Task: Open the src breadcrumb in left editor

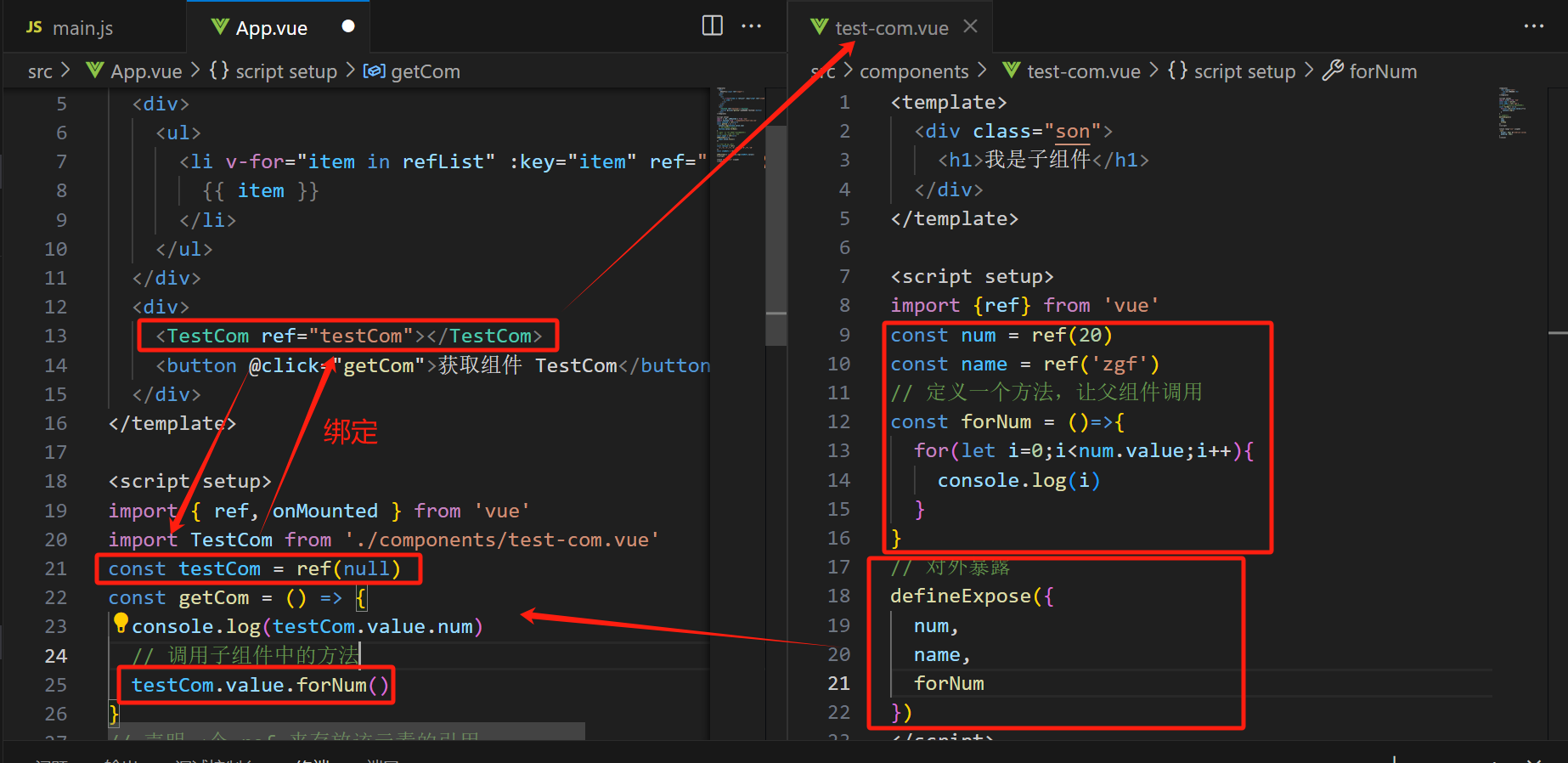Action: click(40, 71)
